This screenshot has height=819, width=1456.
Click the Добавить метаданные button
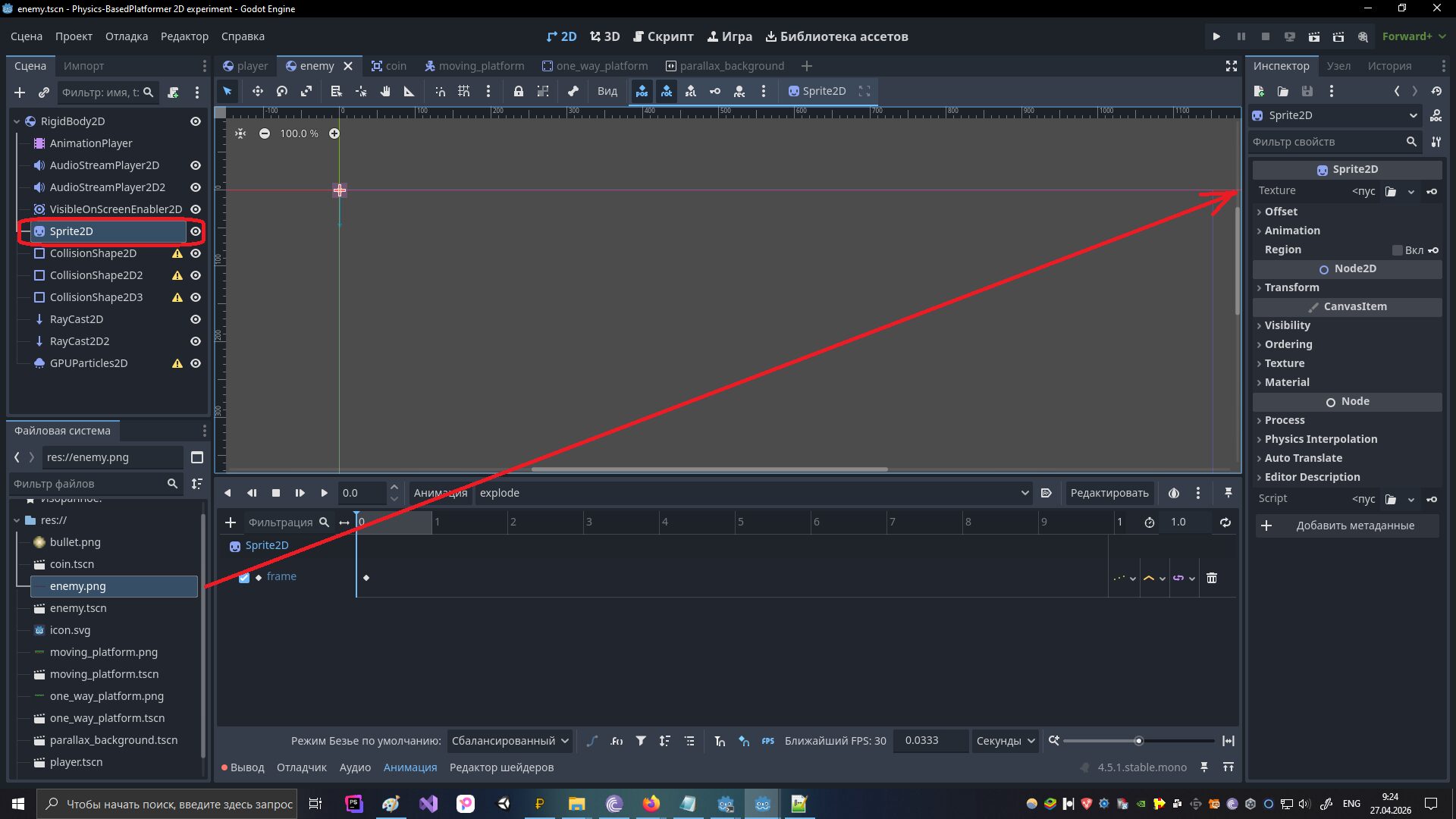[x=1347, y=526]
